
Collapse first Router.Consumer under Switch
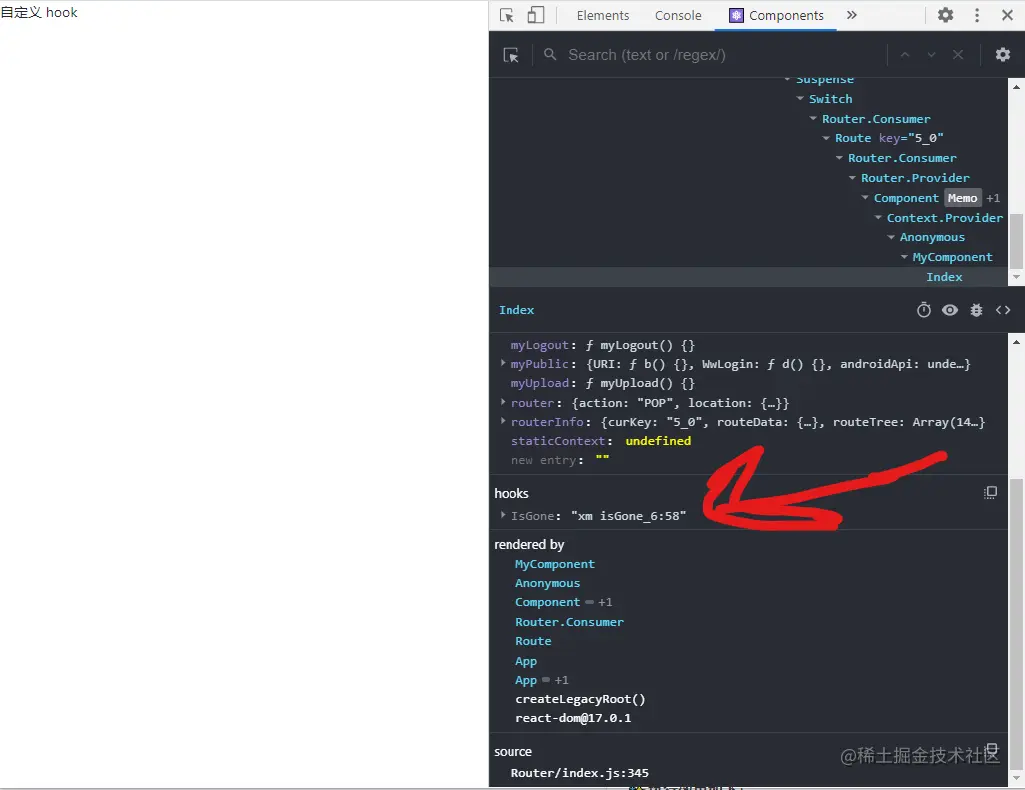[x=813, y=118]
